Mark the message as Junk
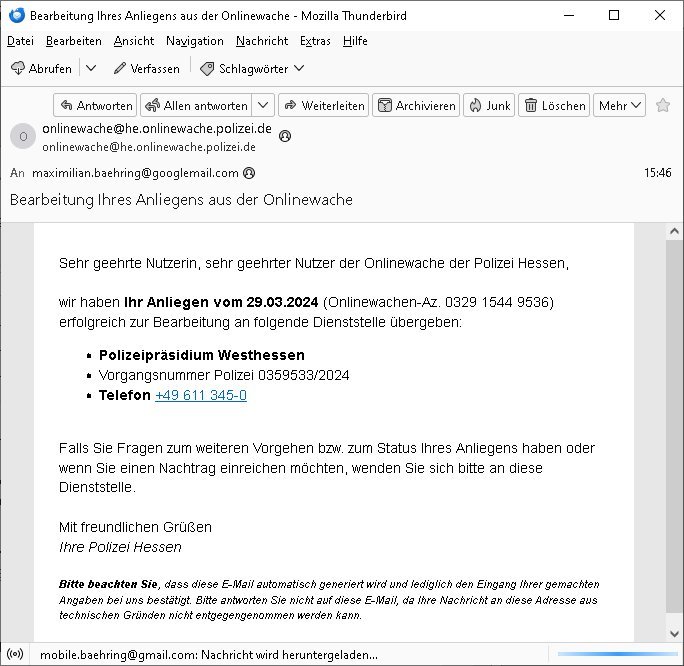684x666 pixels. [488, 106]
